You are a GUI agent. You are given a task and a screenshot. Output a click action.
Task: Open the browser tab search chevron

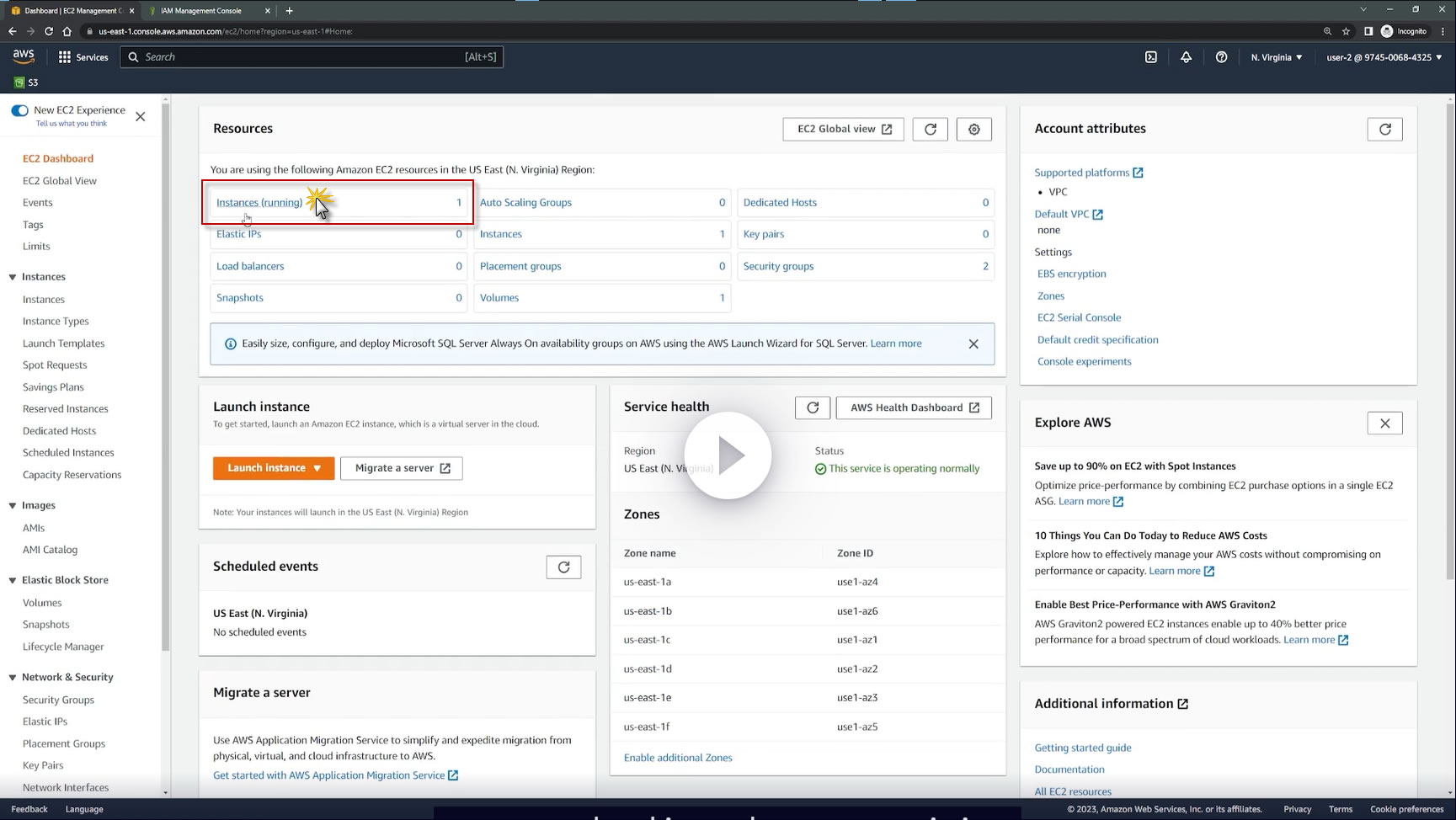click(x=1363, y=9)
